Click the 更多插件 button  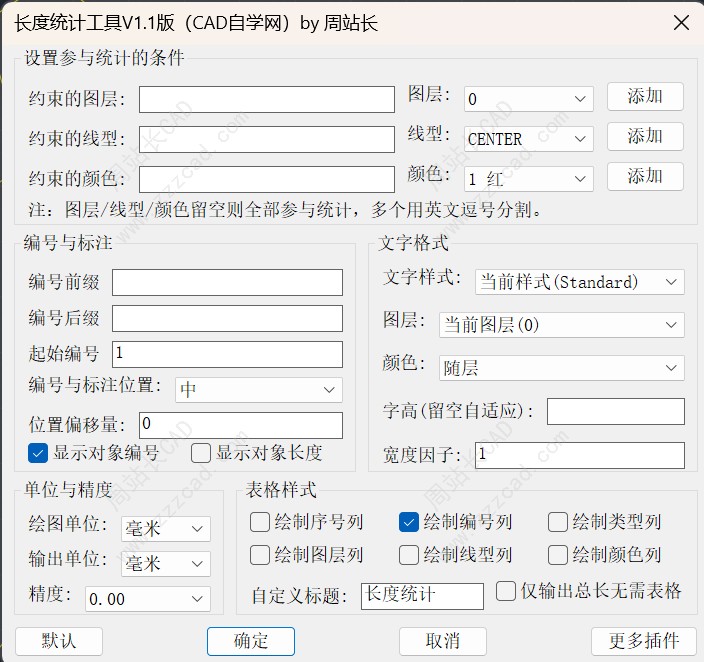644,640
